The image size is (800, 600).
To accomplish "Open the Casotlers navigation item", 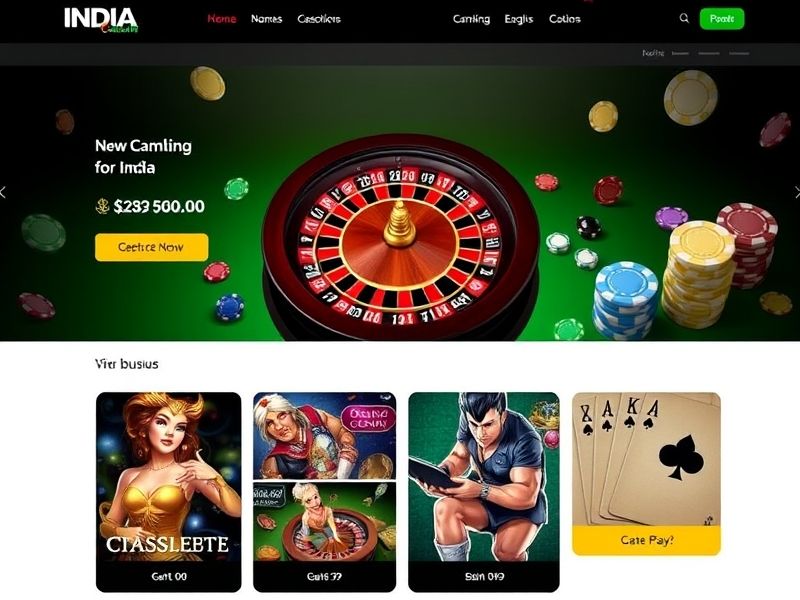I will pyautogui.click(x=319, y=19).
